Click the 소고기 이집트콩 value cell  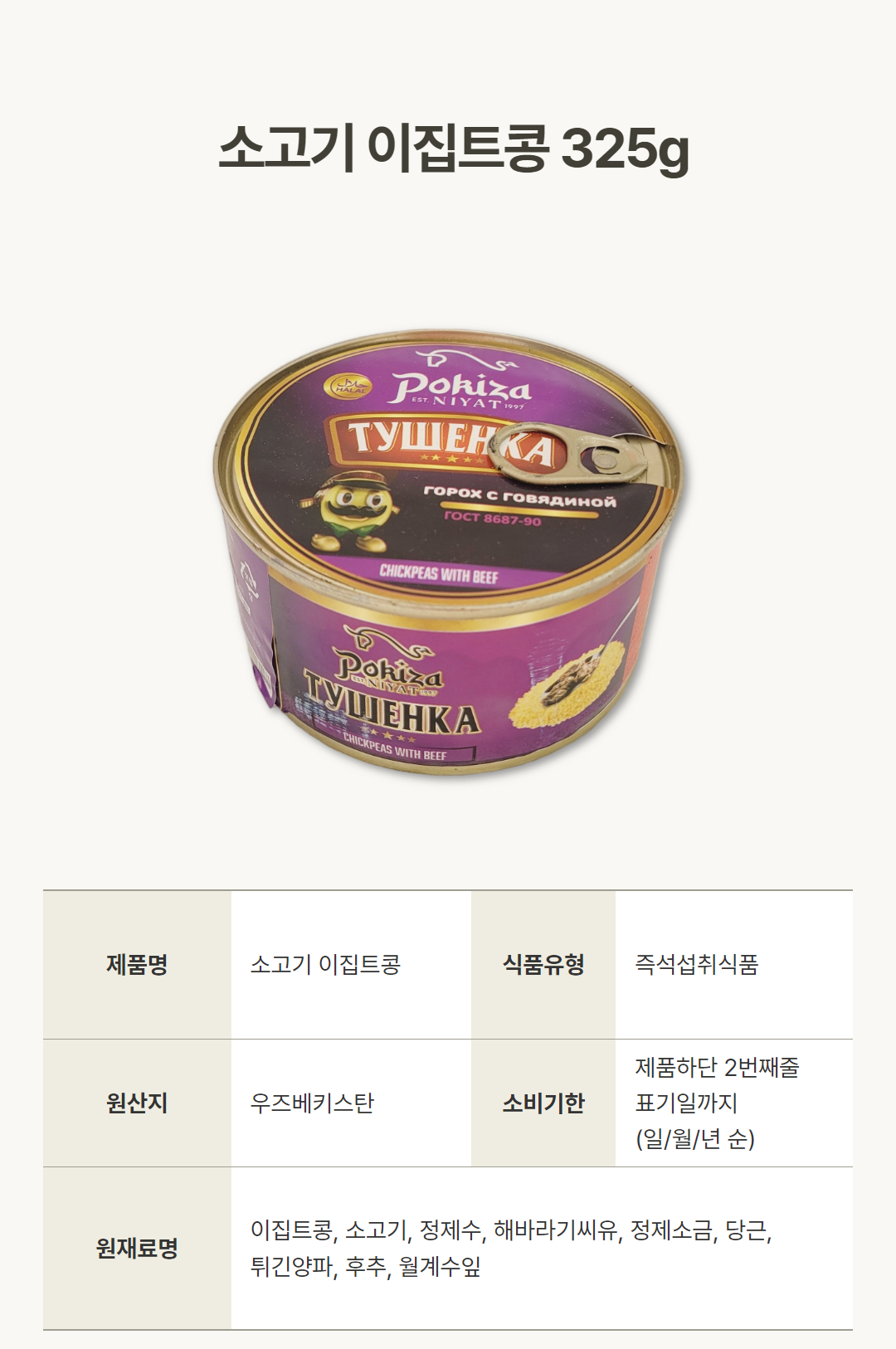tap(351, 964)
